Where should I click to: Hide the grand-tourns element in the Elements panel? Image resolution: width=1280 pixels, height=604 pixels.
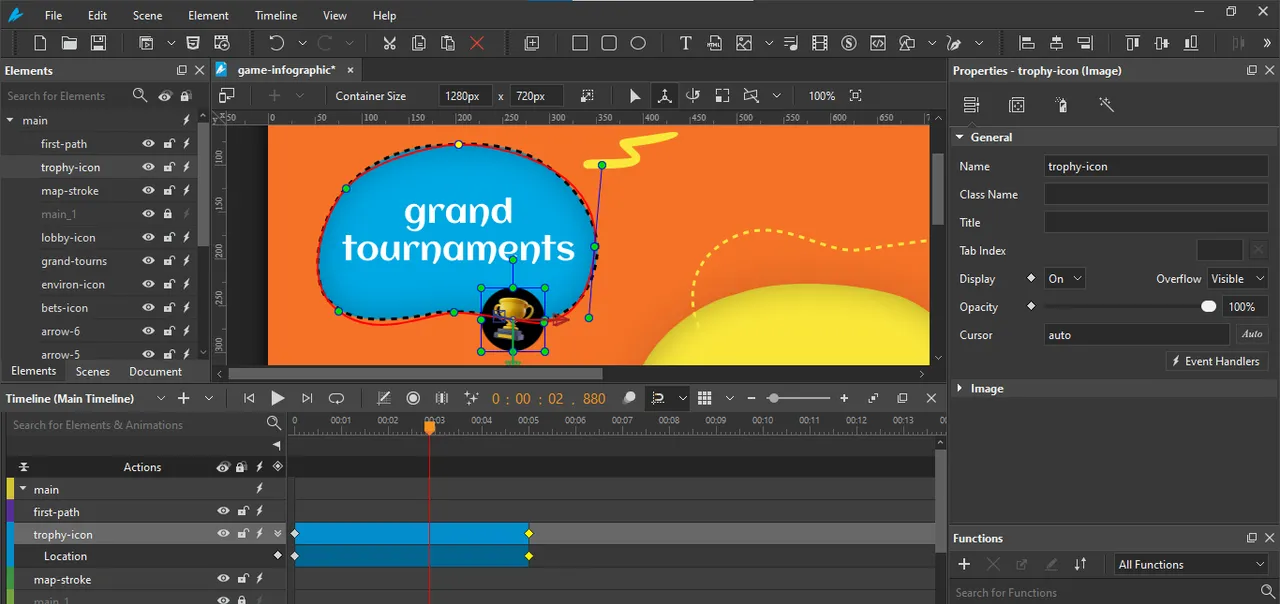148,261
